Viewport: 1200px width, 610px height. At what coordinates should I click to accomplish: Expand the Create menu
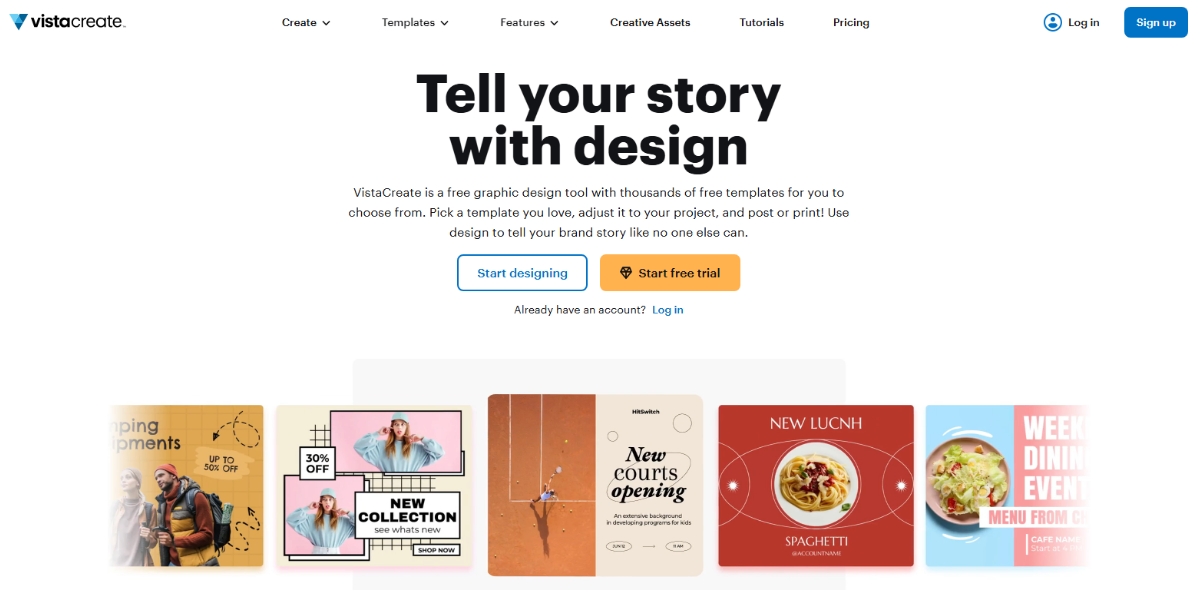pos(305,21)
